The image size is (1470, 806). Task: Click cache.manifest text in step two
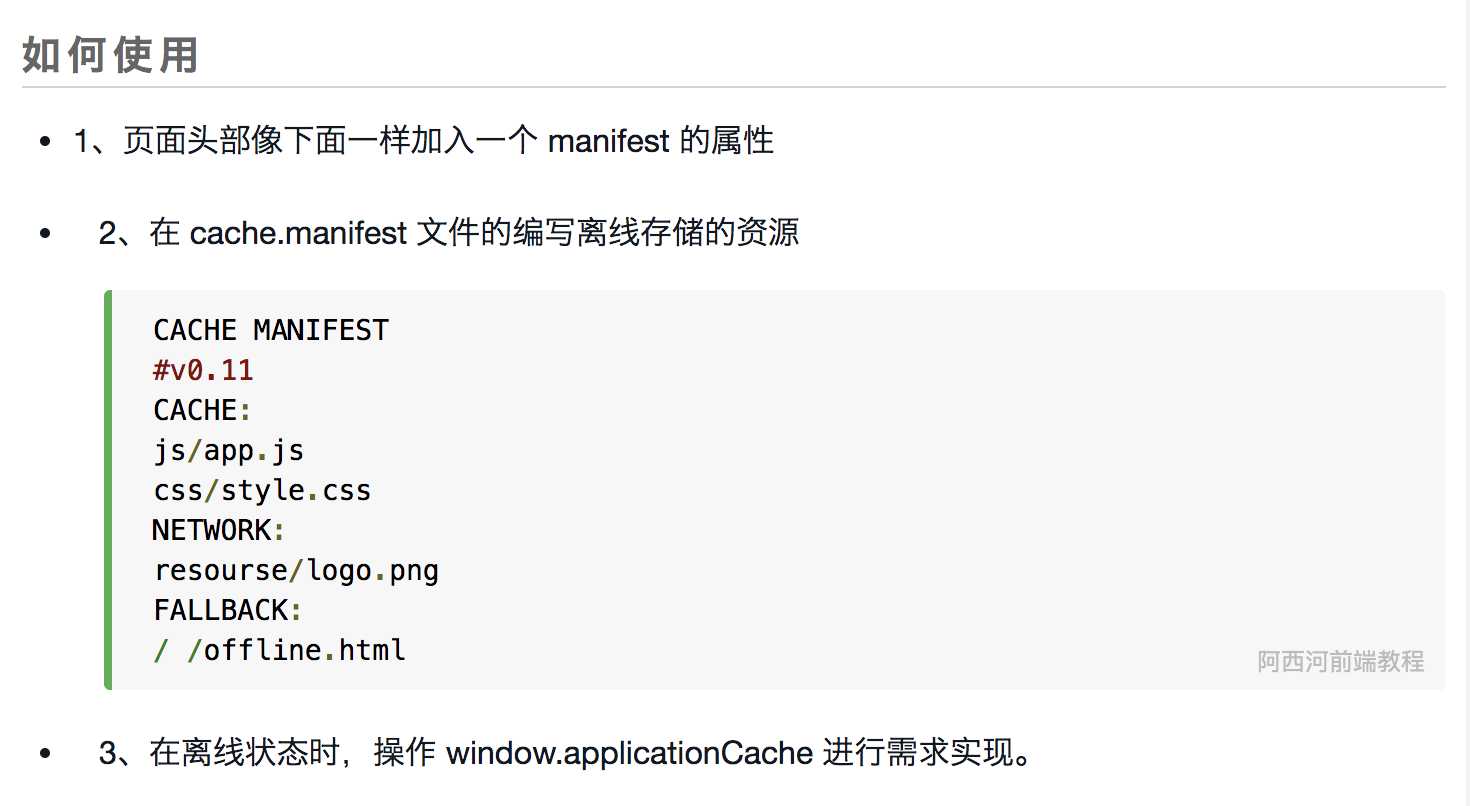pyautogui.click(x=298, y=233)
